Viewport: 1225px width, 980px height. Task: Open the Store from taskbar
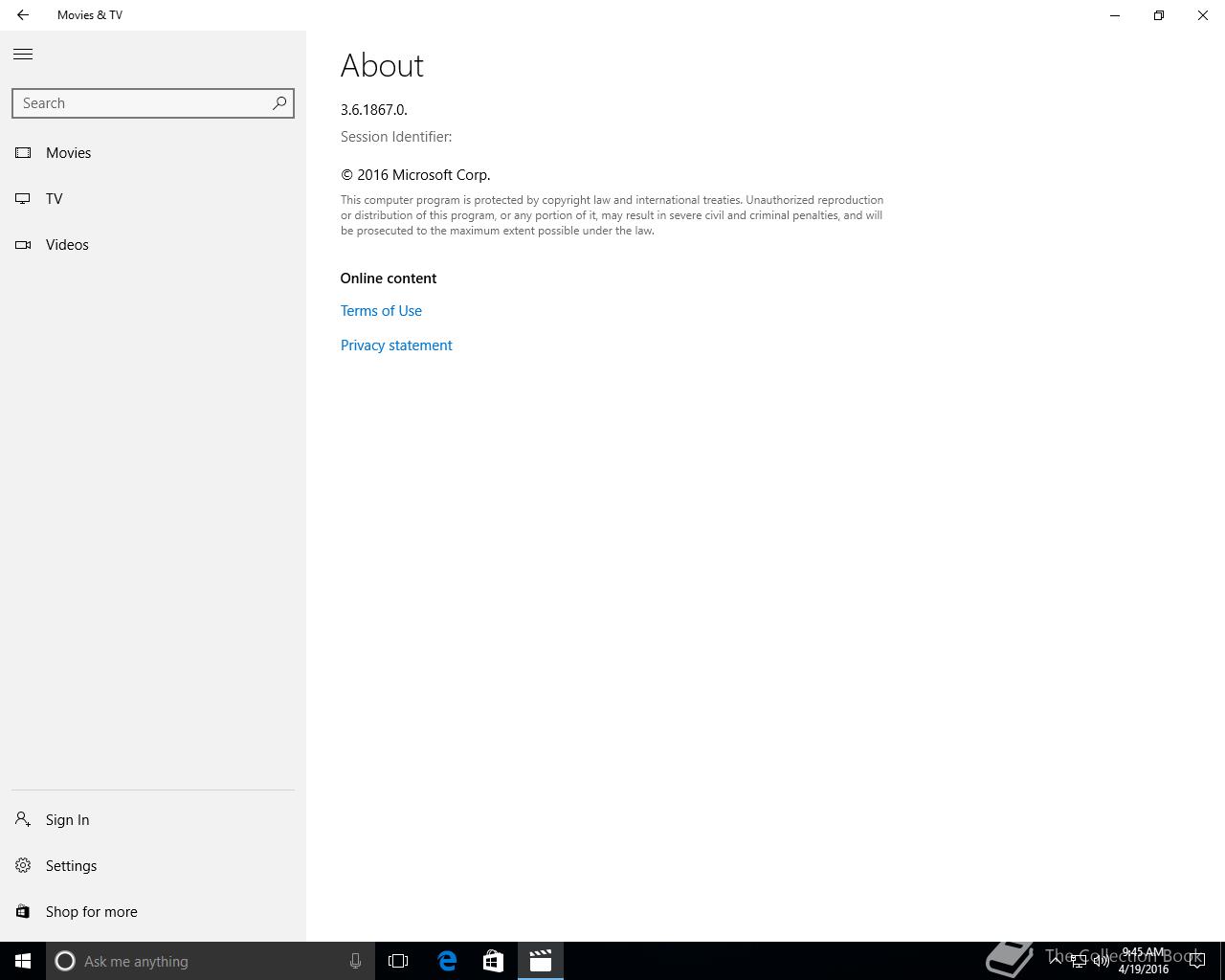493,961
